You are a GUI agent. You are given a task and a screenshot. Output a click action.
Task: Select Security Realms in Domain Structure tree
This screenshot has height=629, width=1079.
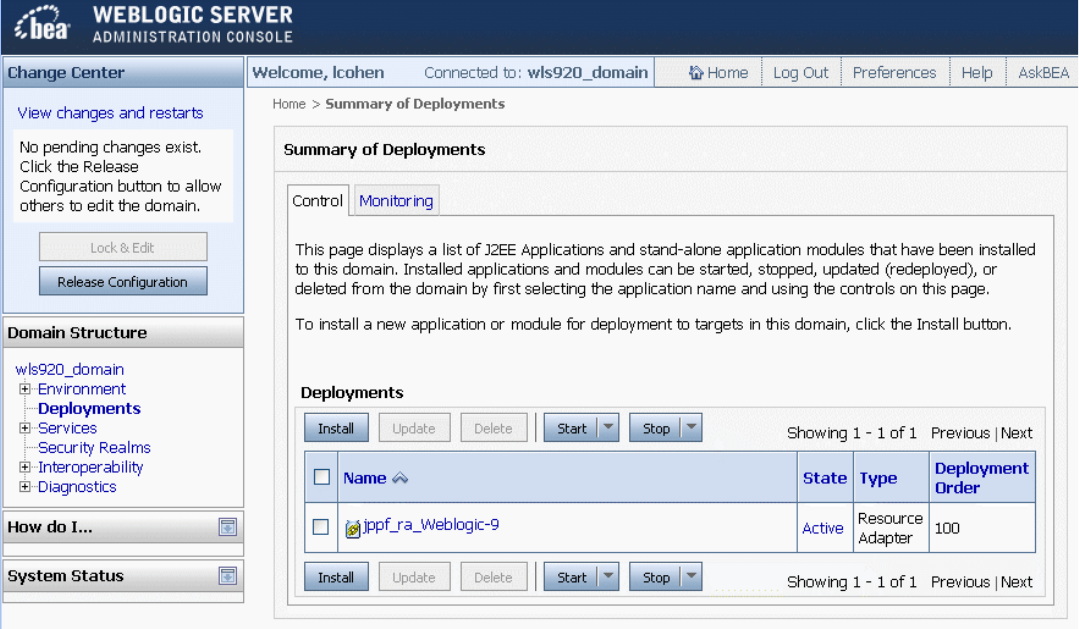(x=94, y=447)
